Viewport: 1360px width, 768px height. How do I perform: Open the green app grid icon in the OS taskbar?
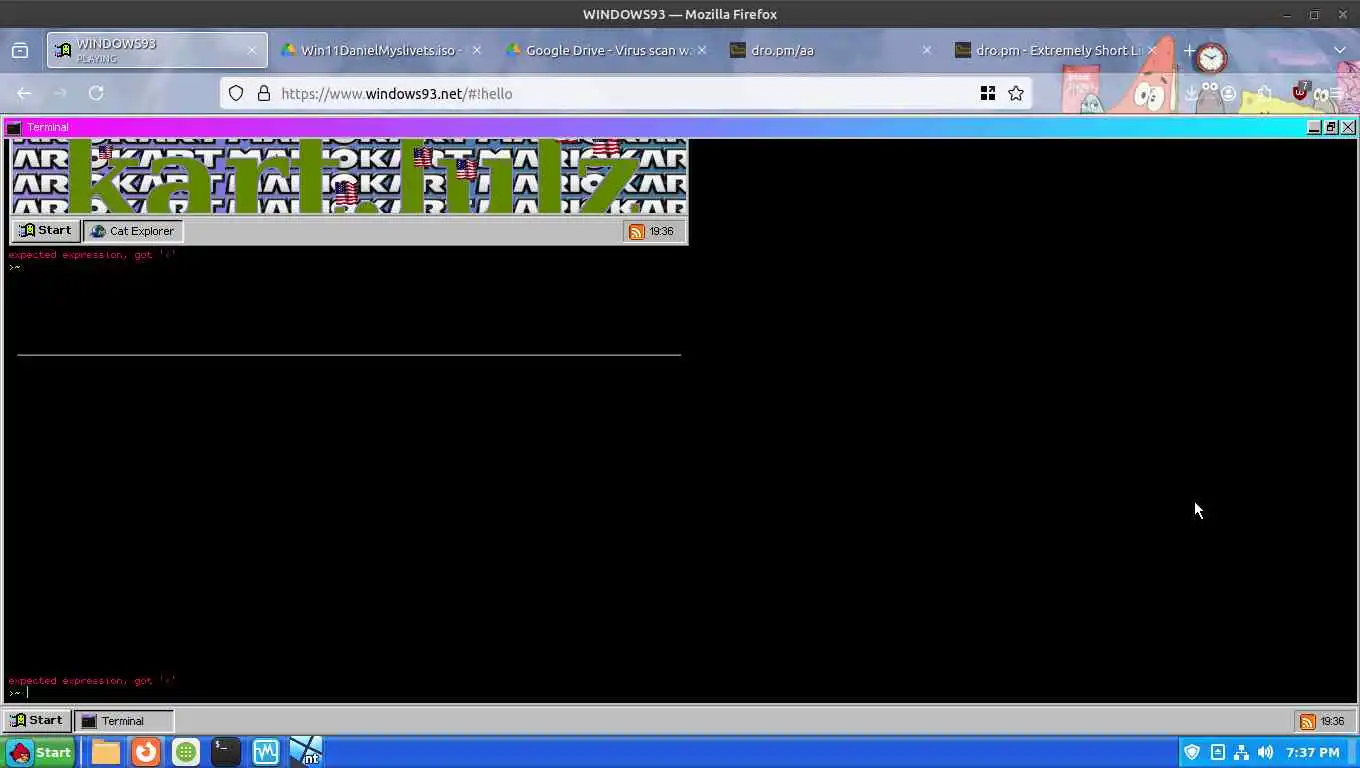pyautogui.click(x=186, y=752)
